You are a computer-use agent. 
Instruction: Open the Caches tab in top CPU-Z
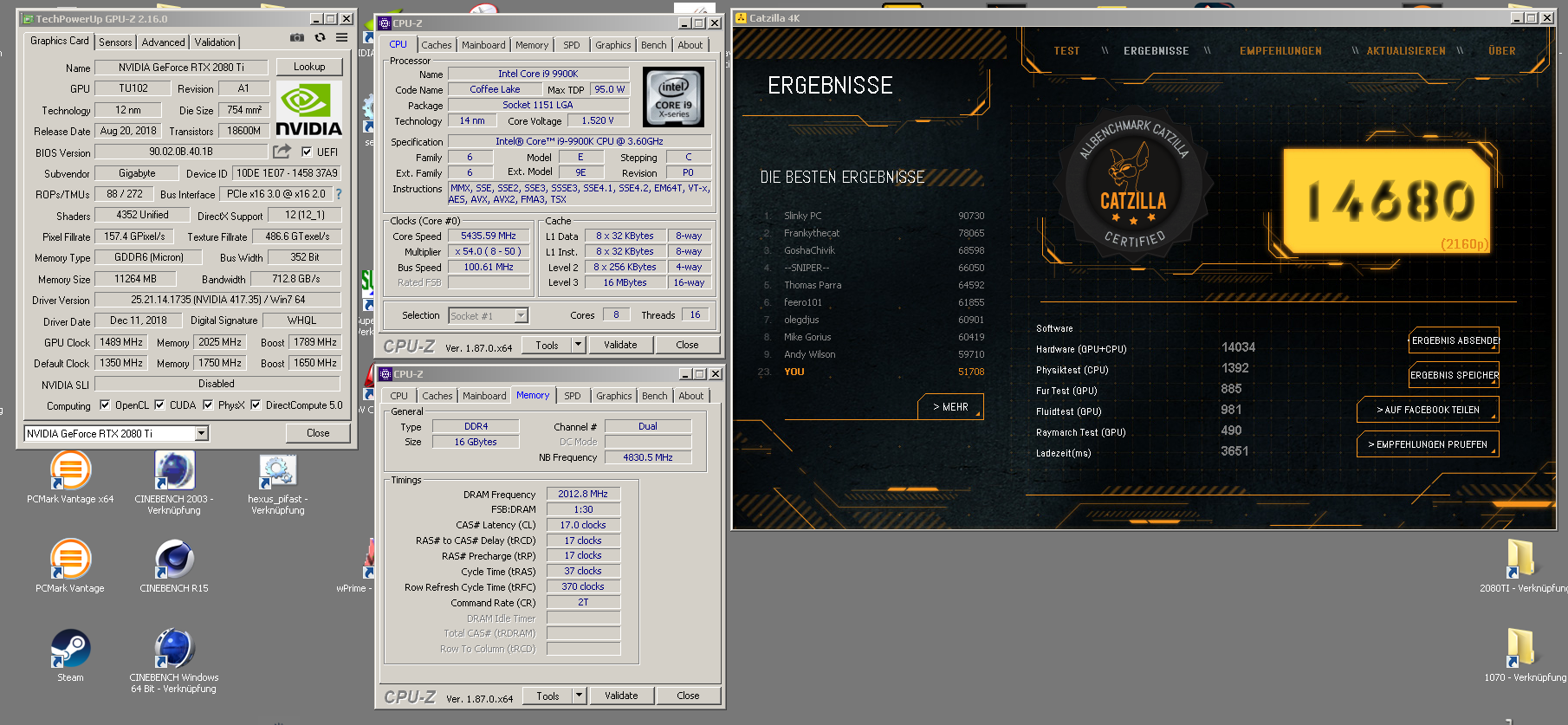tap(437, 45)
